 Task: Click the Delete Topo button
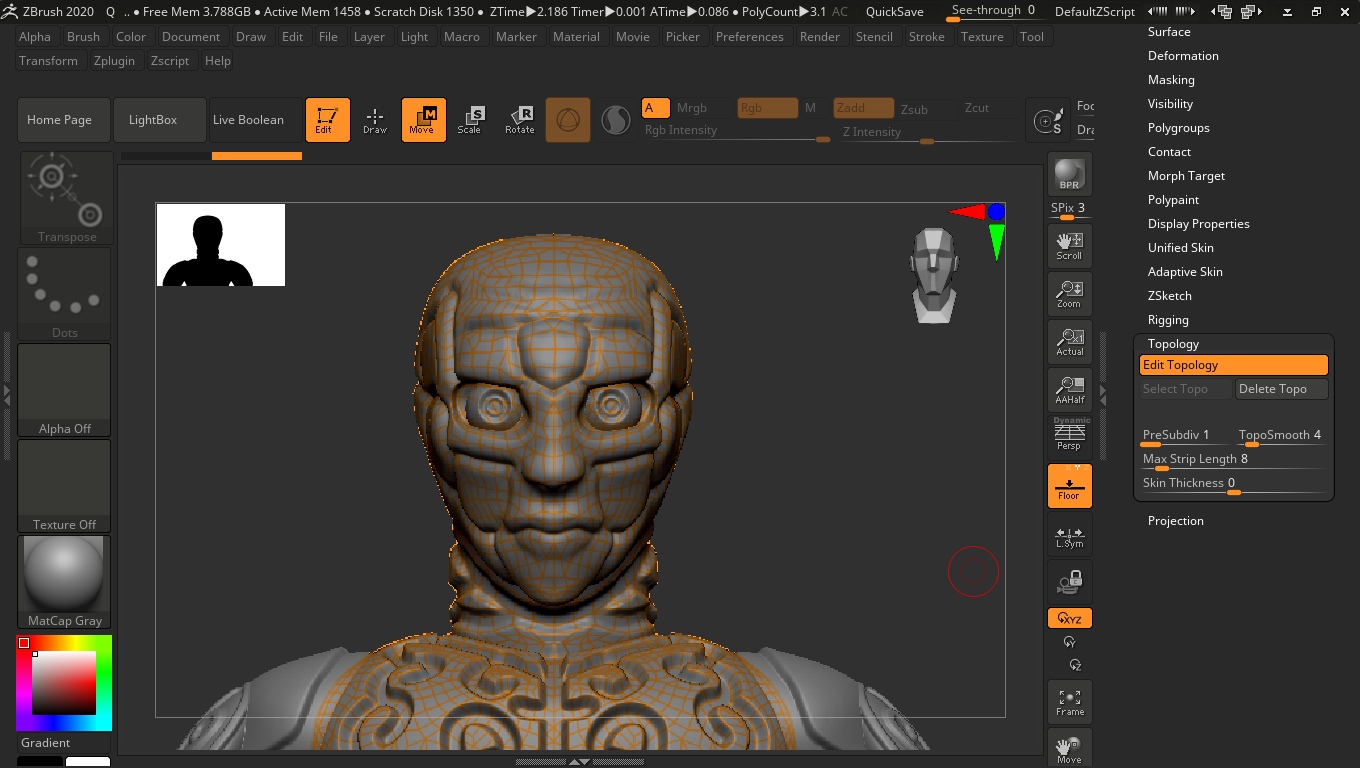tap(1281, 389)
